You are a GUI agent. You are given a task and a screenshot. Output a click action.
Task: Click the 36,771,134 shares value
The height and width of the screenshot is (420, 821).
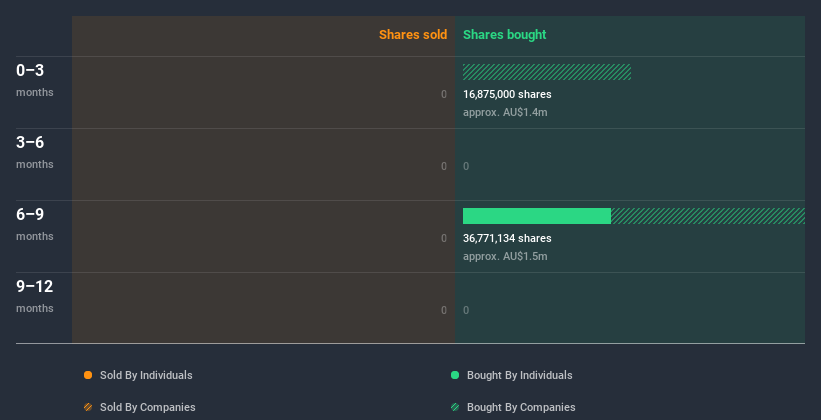point(507,238)
